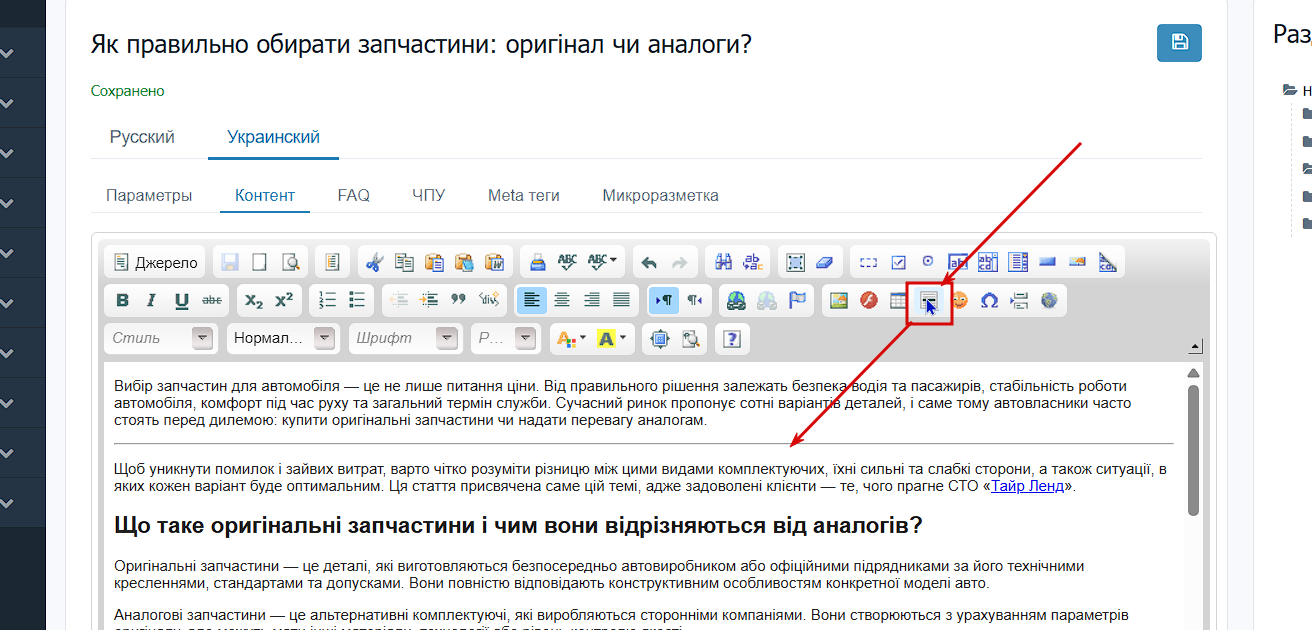Insert a radio button form field icon

(928, 262)
